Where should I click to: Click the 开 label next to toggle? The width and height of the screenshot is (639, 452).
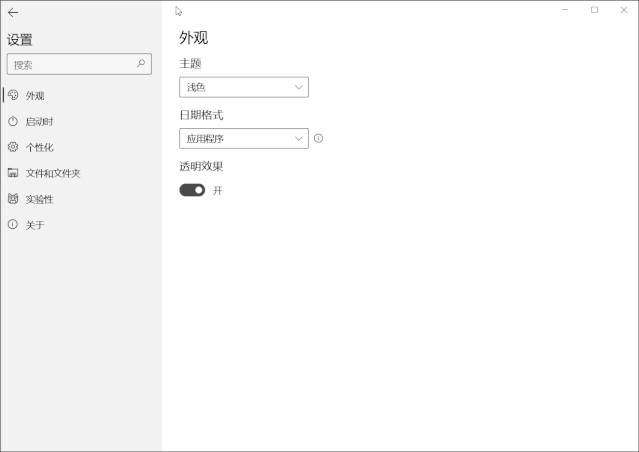[218, 190]
